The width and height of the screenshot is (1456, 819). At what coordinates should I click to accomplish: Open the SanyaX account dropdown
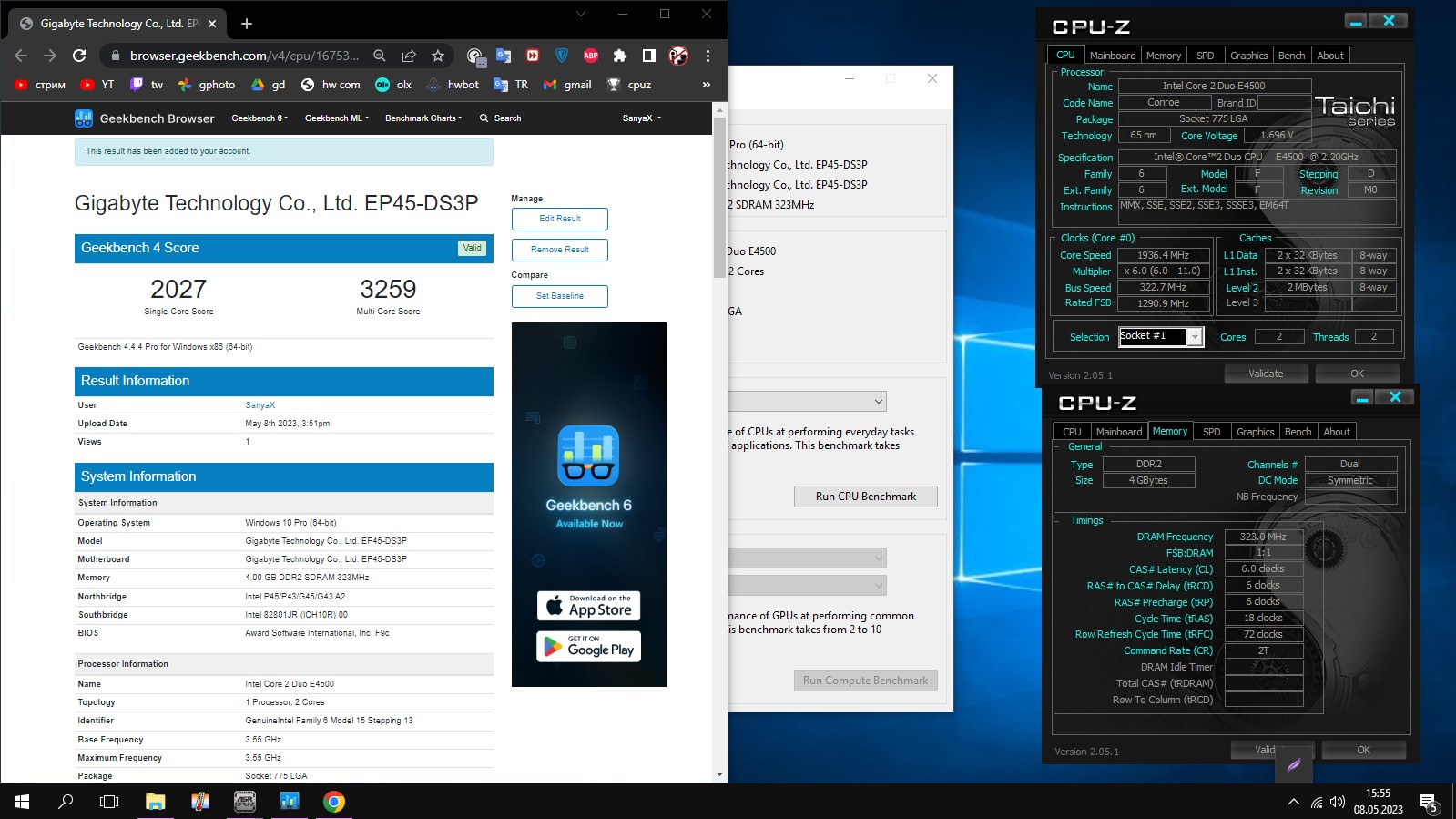tap(642, 118)
